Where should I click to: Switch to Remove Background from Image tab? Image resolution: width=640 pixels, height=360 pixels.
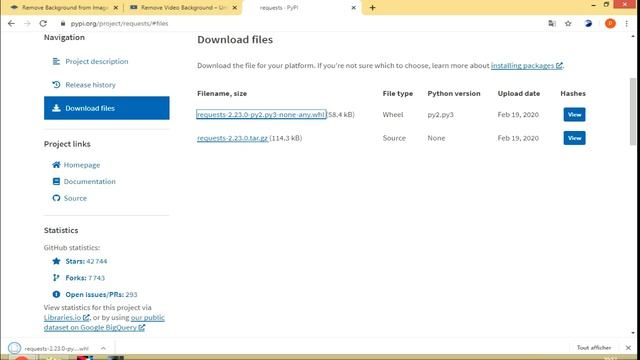pyautogui.click(x=64, y=7)
